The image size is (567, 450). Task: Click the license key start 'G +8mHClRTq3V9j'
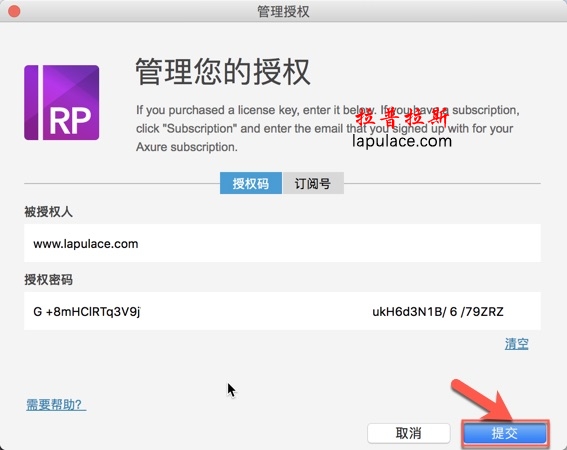pyautogui.click(x=87, y=311)
